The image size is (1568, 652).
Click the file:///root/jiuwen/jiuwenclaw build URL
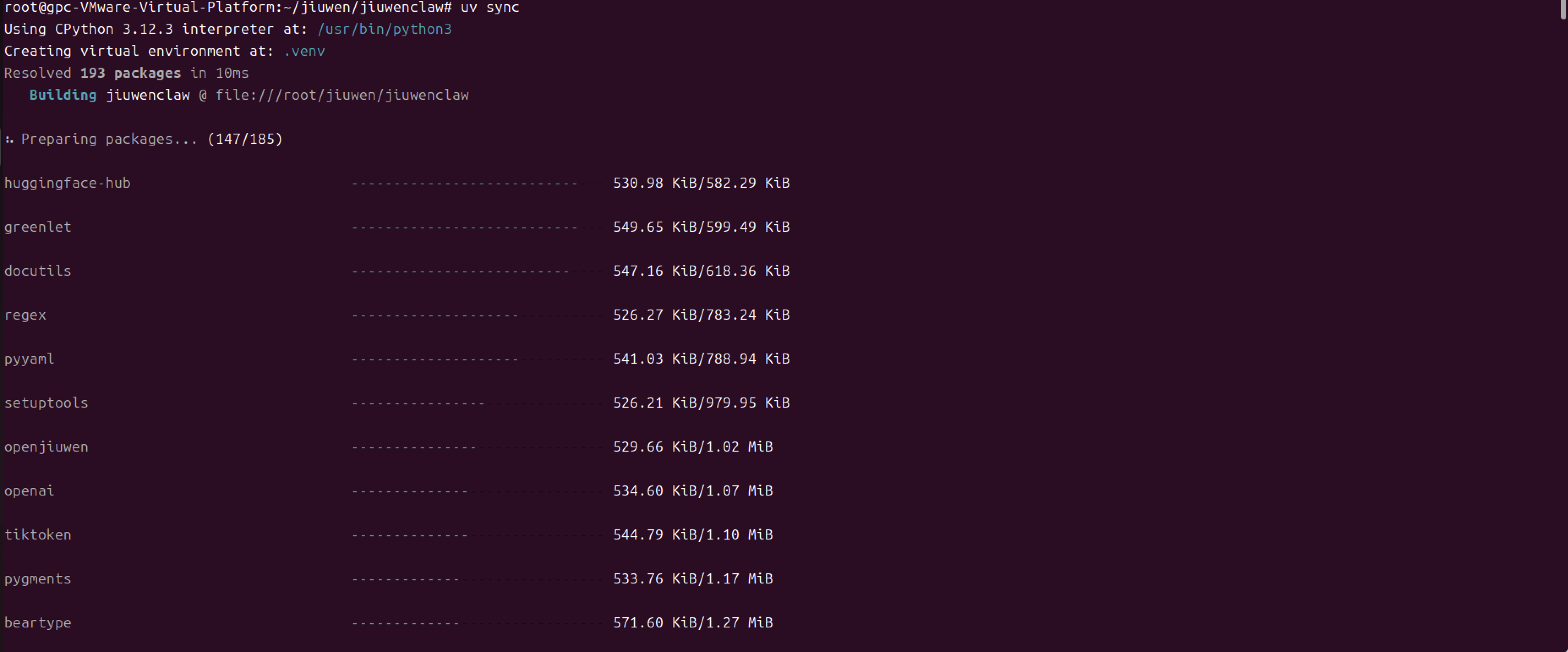tap(341, 95)
